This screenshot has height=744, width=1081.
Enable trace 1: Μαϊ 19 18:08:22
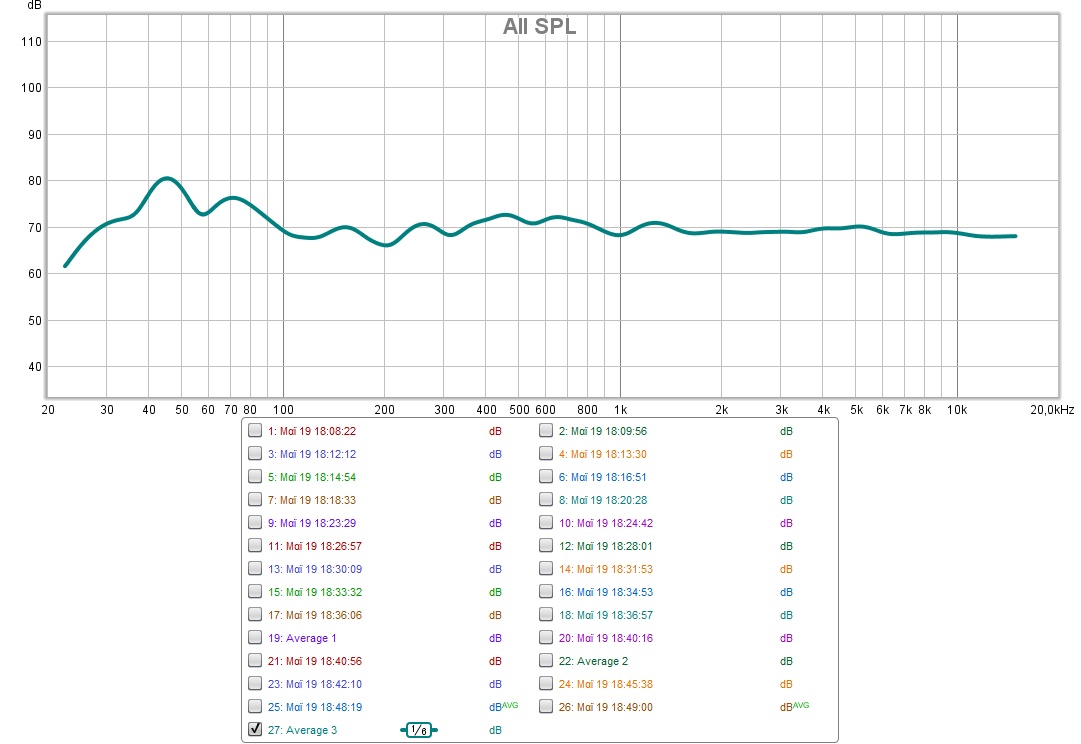pyautogui.click(x=255, y=431)
